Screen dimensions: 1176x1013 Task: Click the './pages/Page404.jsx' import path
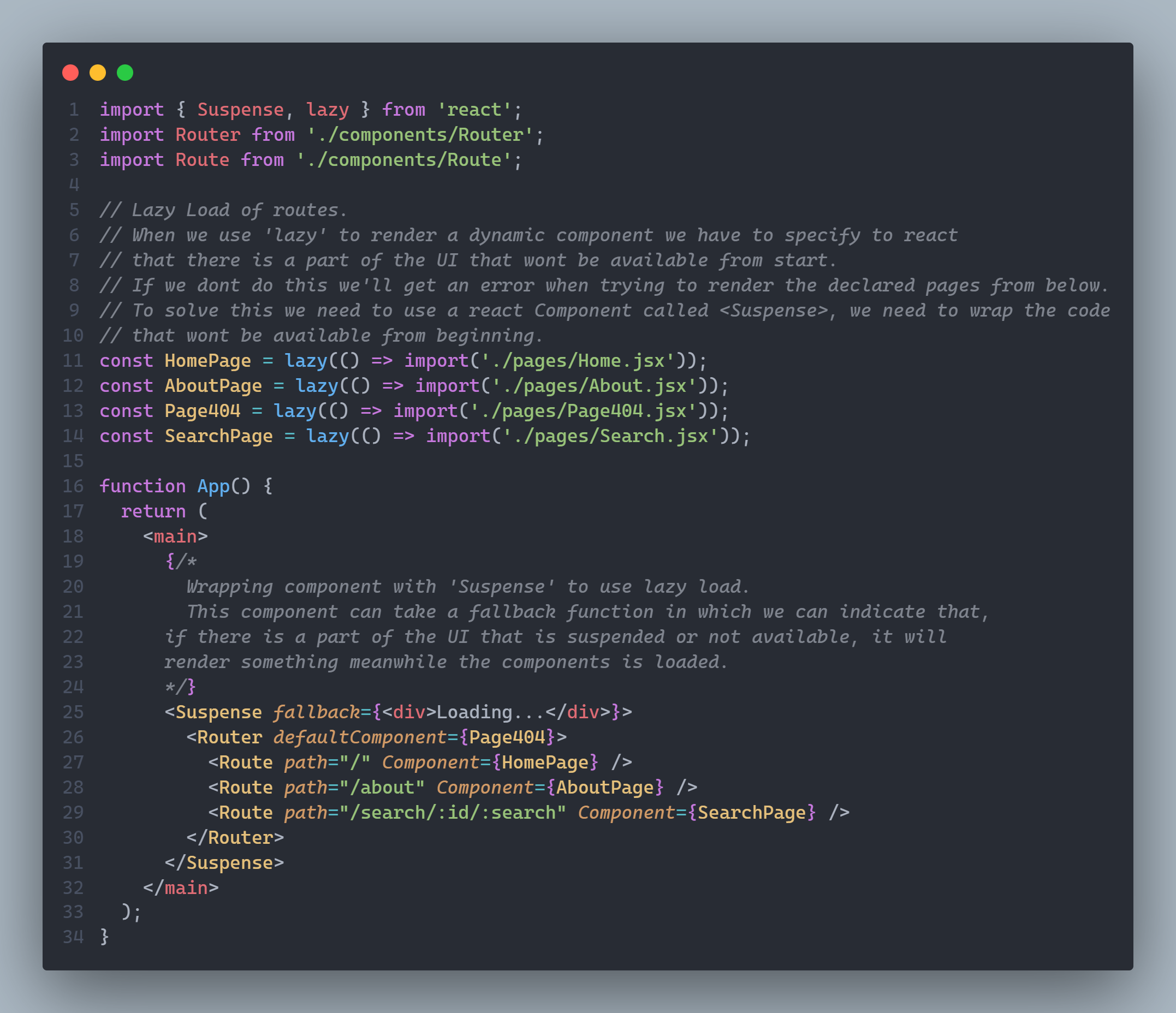tap(583, 411)
